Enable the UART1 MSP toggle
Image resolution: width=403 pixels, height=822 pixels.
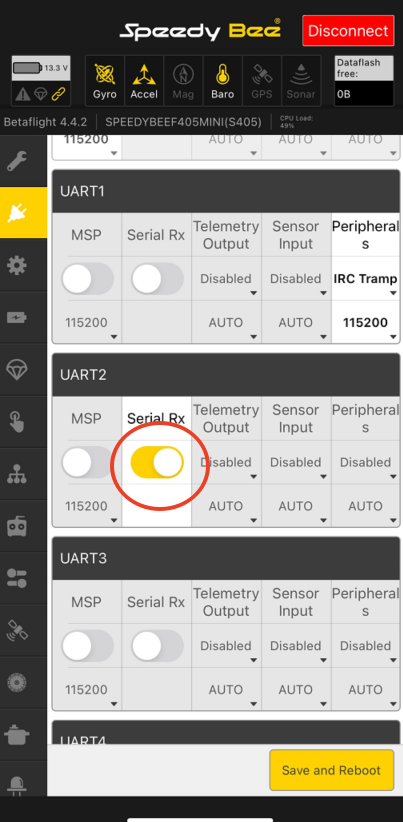(87, 279)
